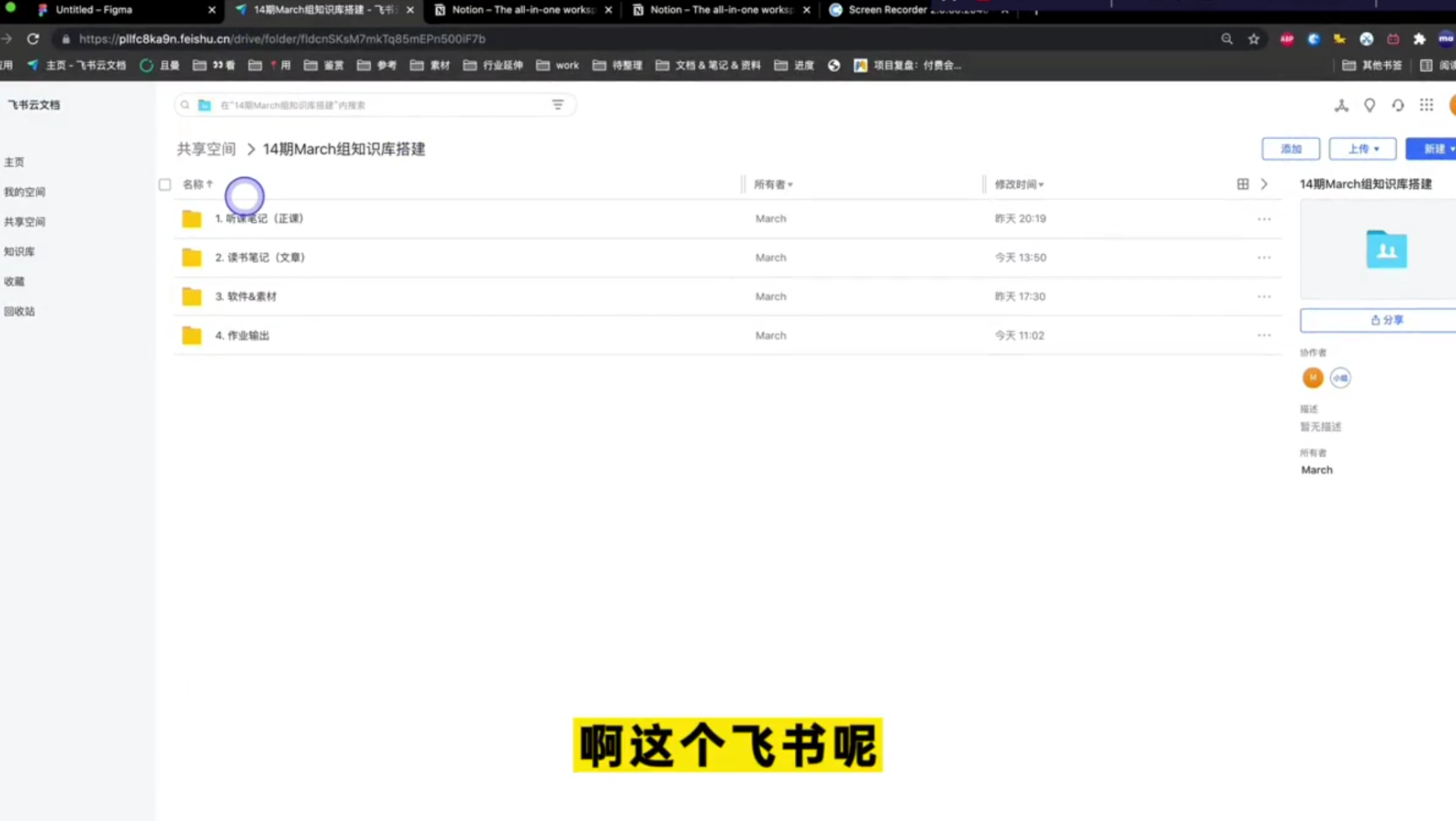
Task: Open the 文档&笔记&资料 bookmarks folder
Action: pos(708,65)
